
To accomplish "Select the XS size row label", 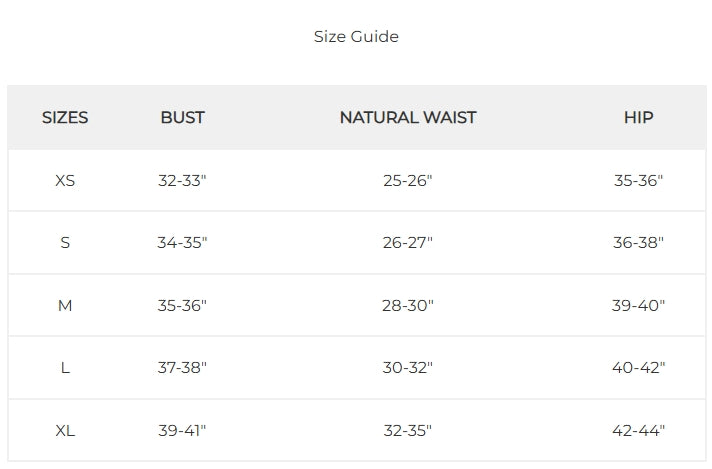I will [x=65, y=181].
